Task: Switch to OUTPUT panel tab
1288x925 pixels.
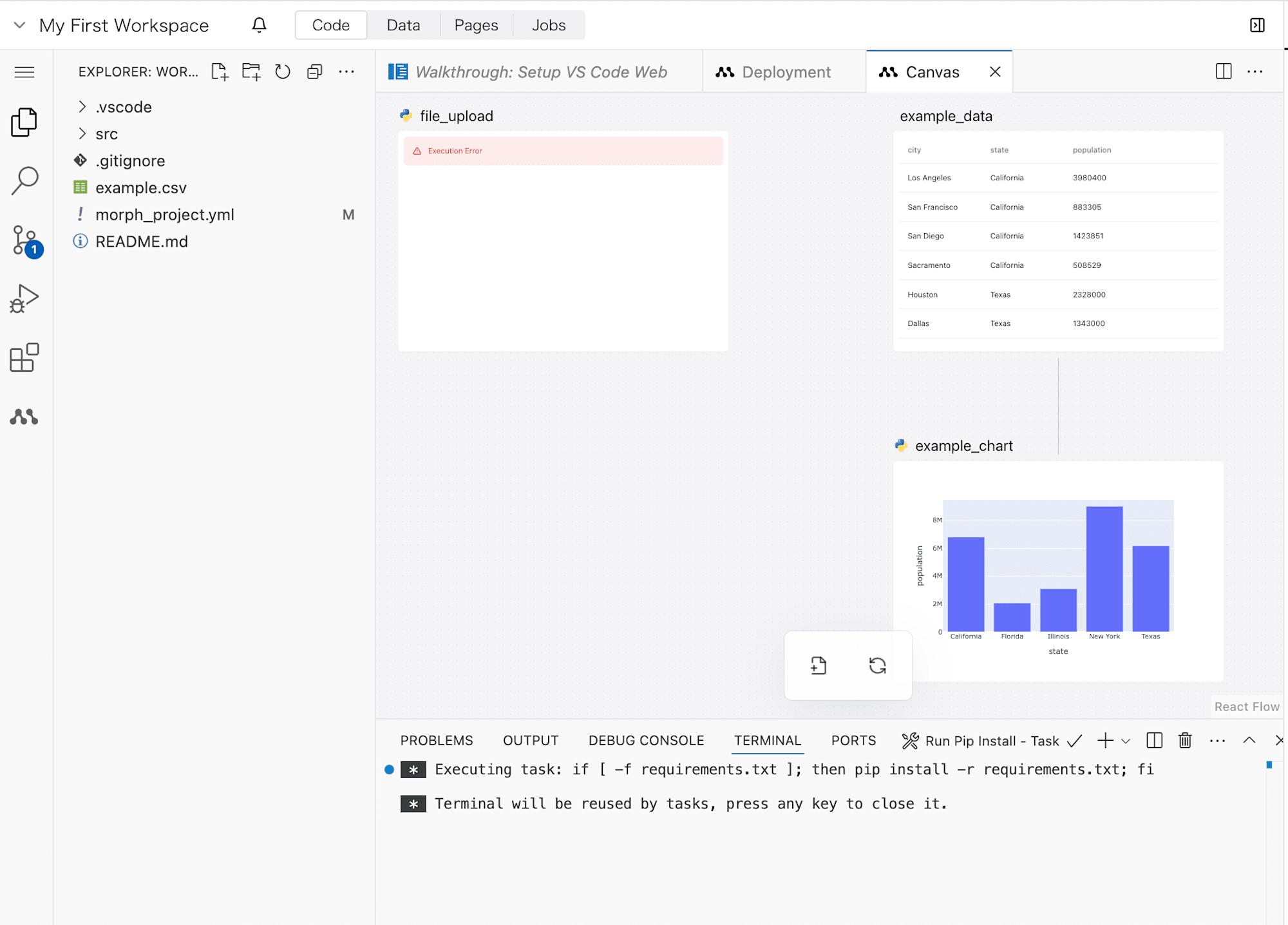Action: 531,741
